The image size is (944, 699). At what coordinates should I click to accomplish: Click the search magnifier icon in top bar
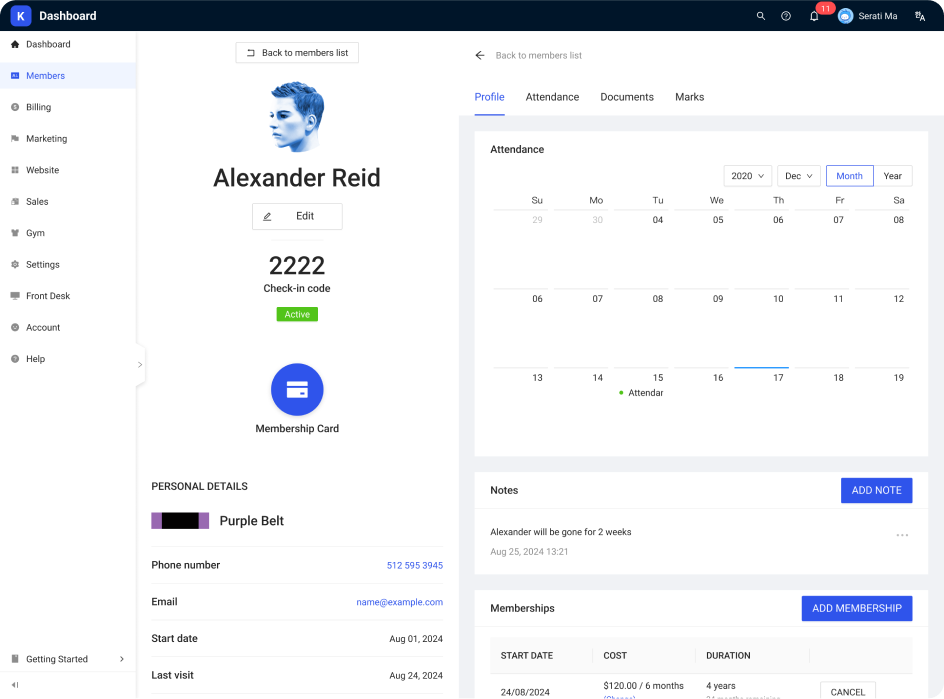tap(761, 16)
